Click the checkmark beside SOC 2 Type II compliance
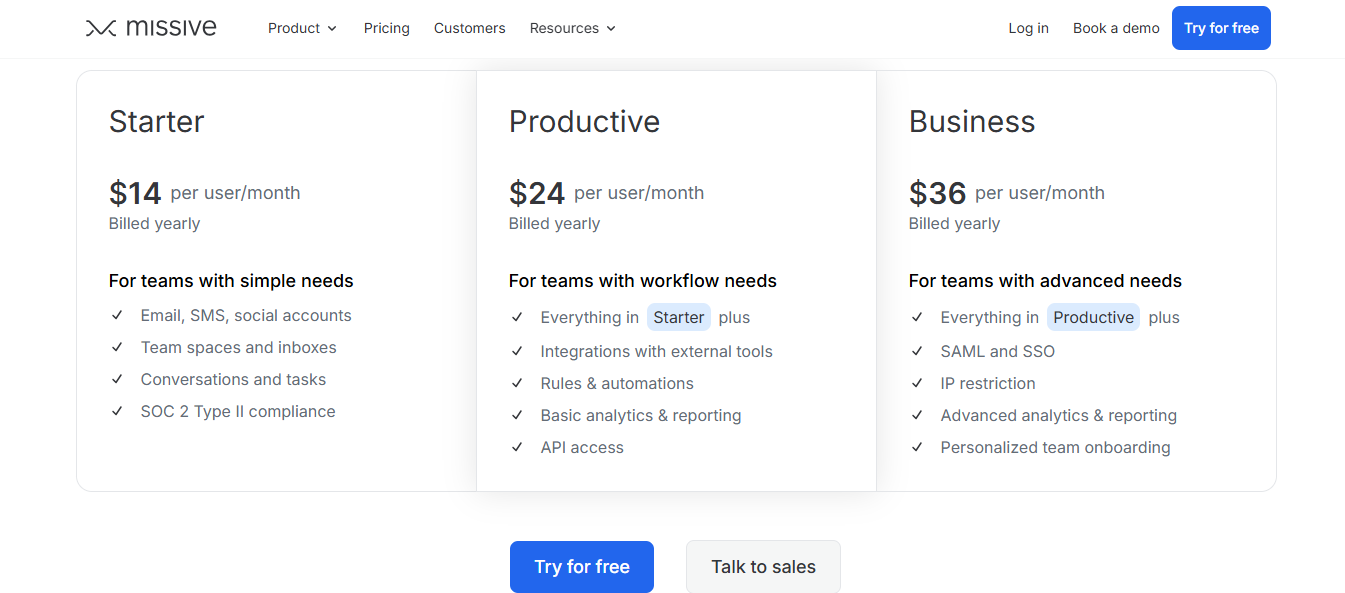 coord(117,411)
